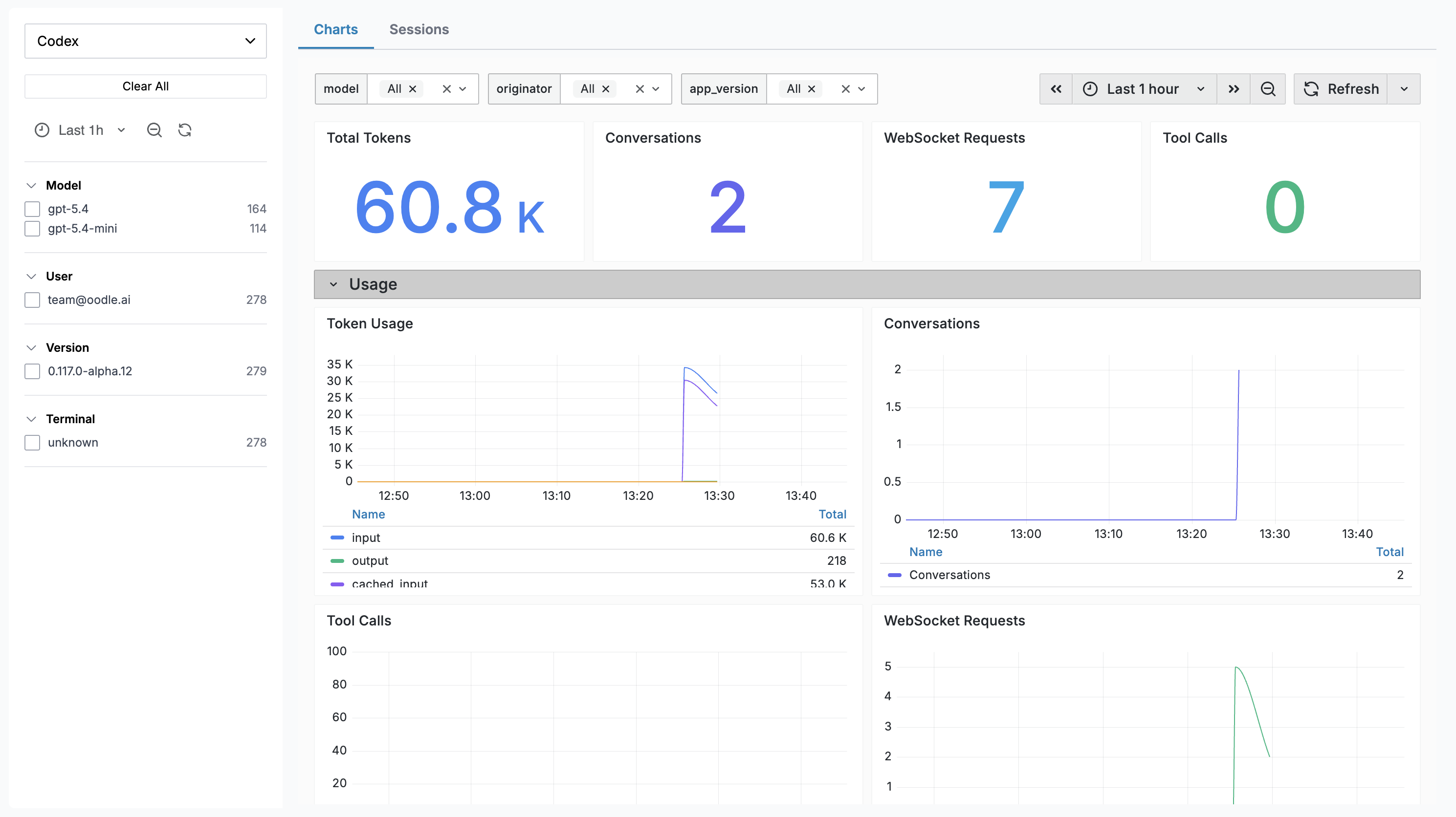Click the zoom-out magnifier next to Refresh
The image size is (1456, 817).
coord(1268,89)
